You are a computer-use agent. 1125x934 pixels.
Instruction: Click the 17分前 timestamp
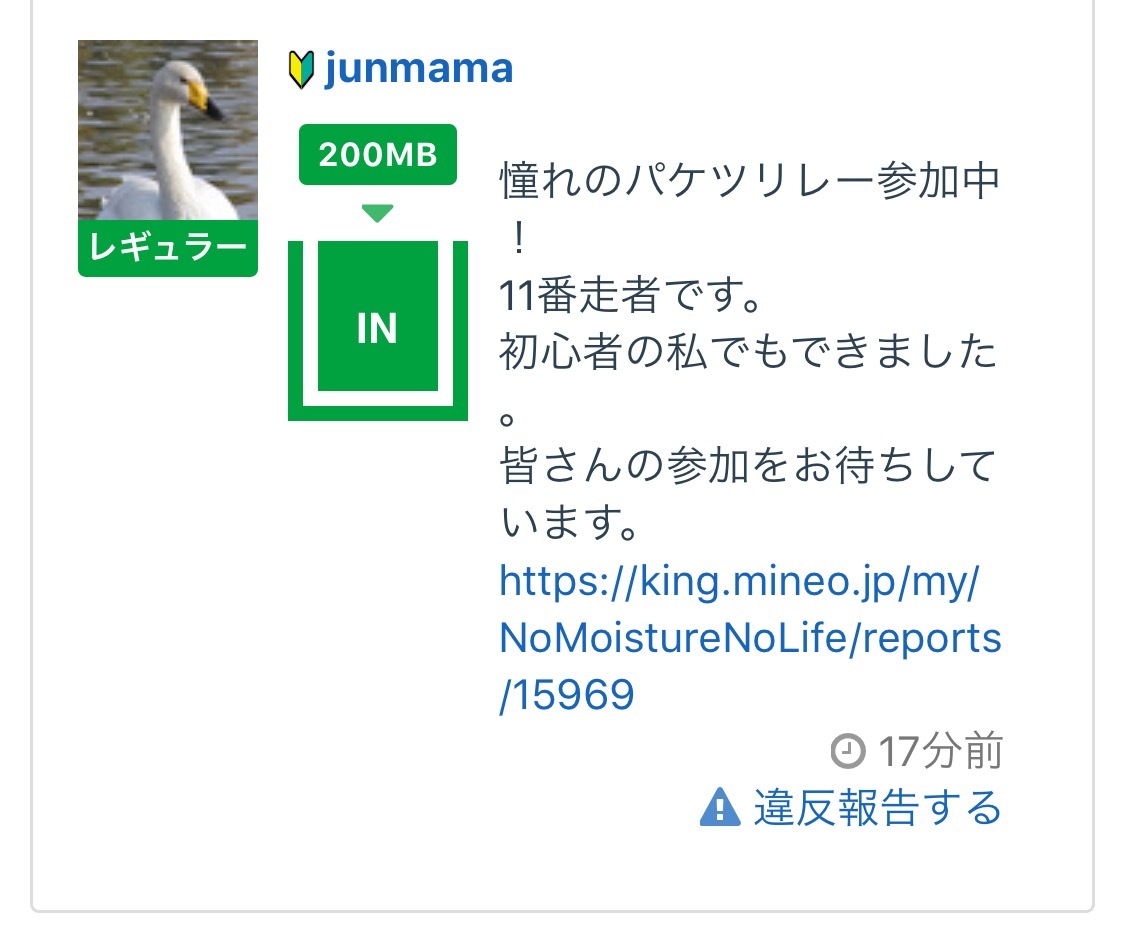(940, 752)
